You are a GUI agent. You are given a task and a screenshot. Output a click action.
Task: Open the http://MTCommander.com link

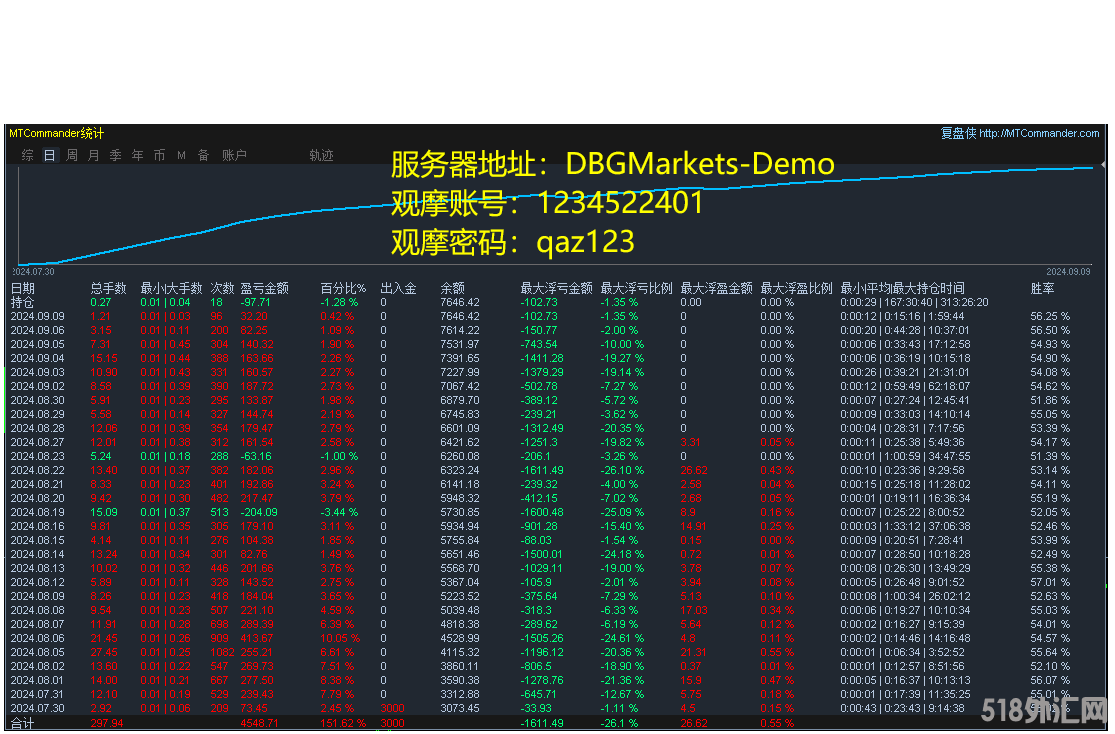[1039, 133]
